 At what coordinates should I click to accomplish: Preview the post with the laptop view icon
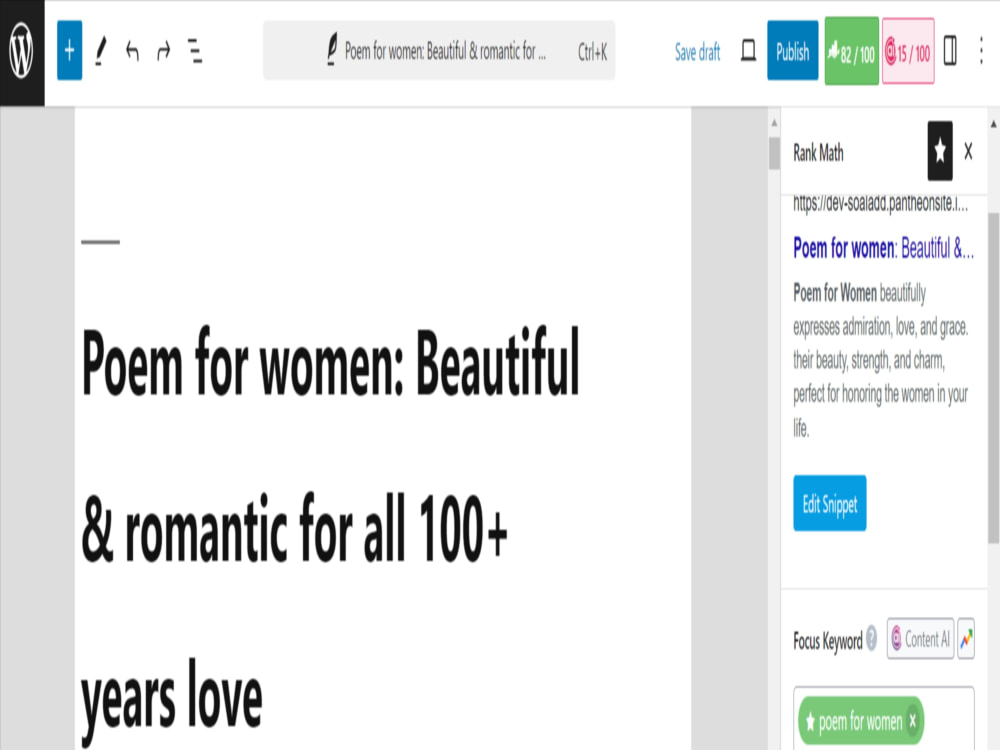(748, 50)
